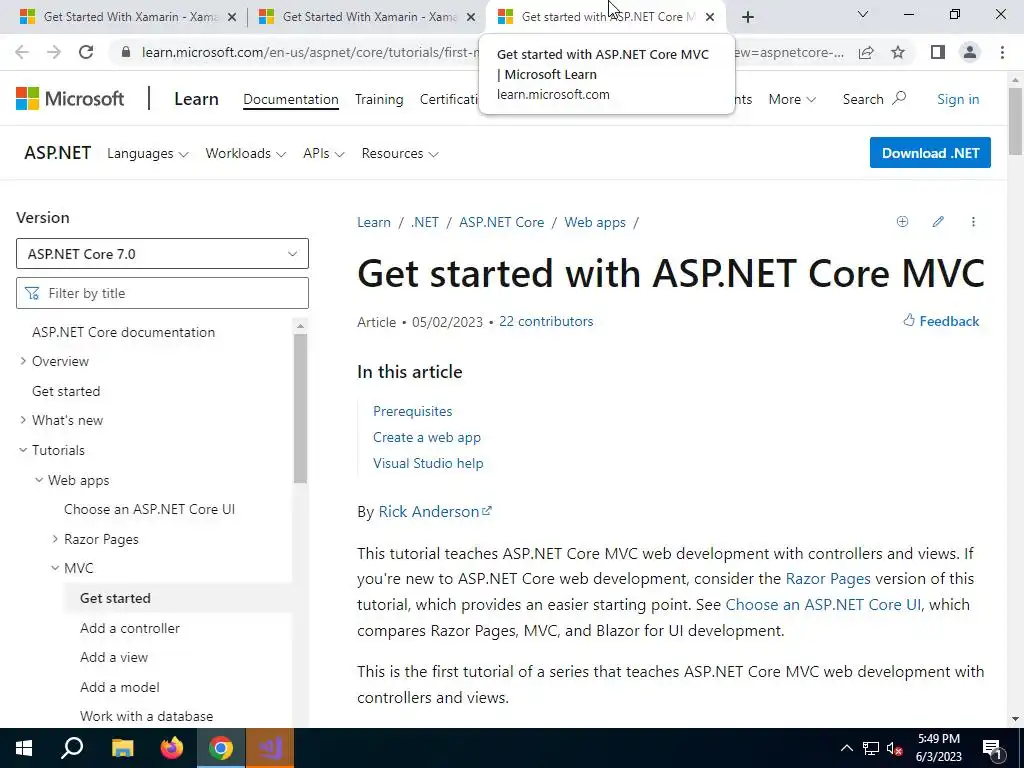The height and width of the screenshot is (768, 1024).
Task: Bookmark the page with the star icon
Action: pos(898,52)
